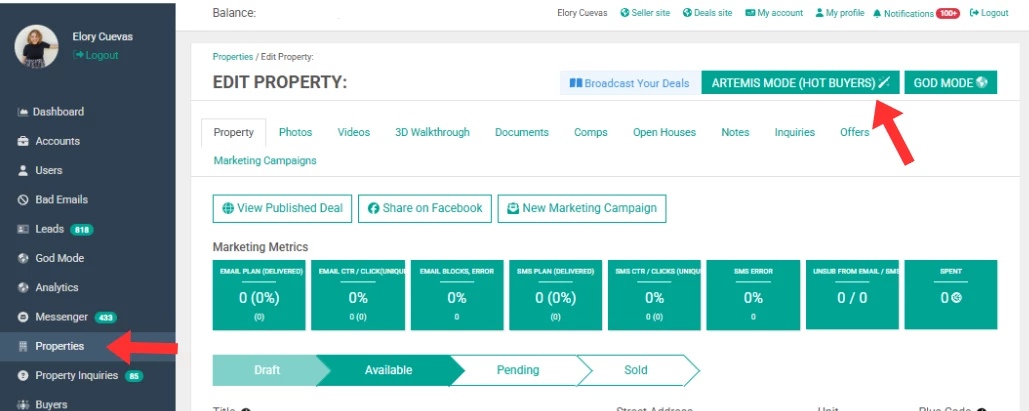Open Dashboard from the sidebar
This screenshot has width=1029, height=411.
[x=59, y=112]
